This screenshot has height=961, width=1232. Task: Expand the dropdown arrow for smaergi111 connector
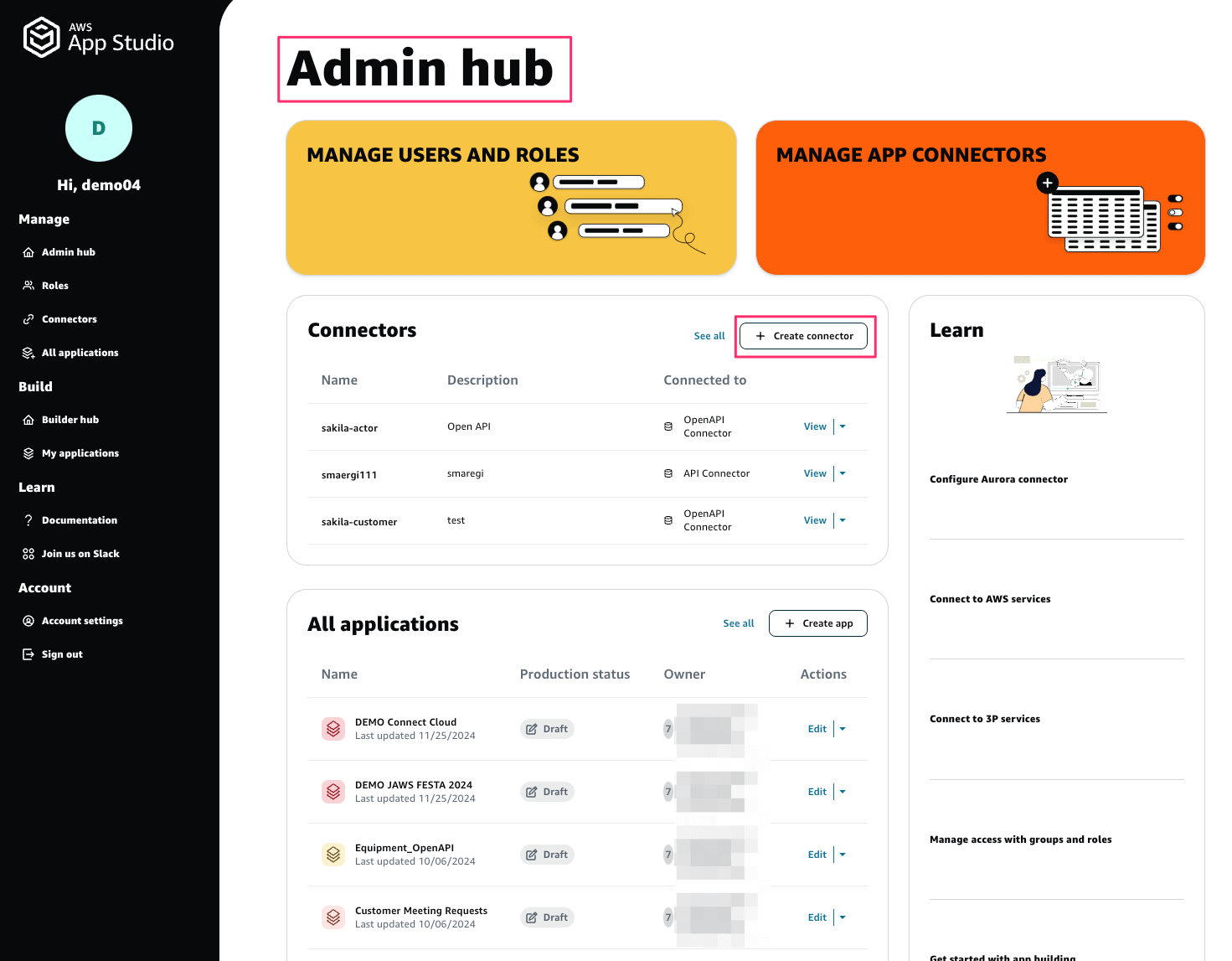click(x=843, y=473)
